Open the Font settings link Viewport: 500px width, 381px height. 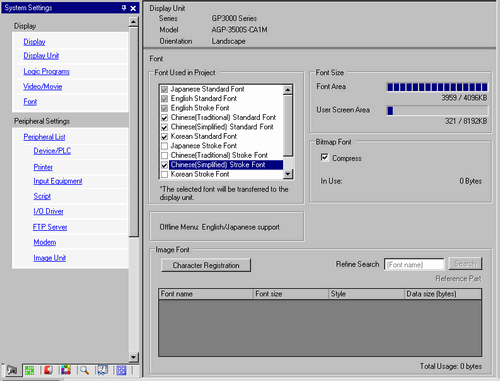coord(30,102)
